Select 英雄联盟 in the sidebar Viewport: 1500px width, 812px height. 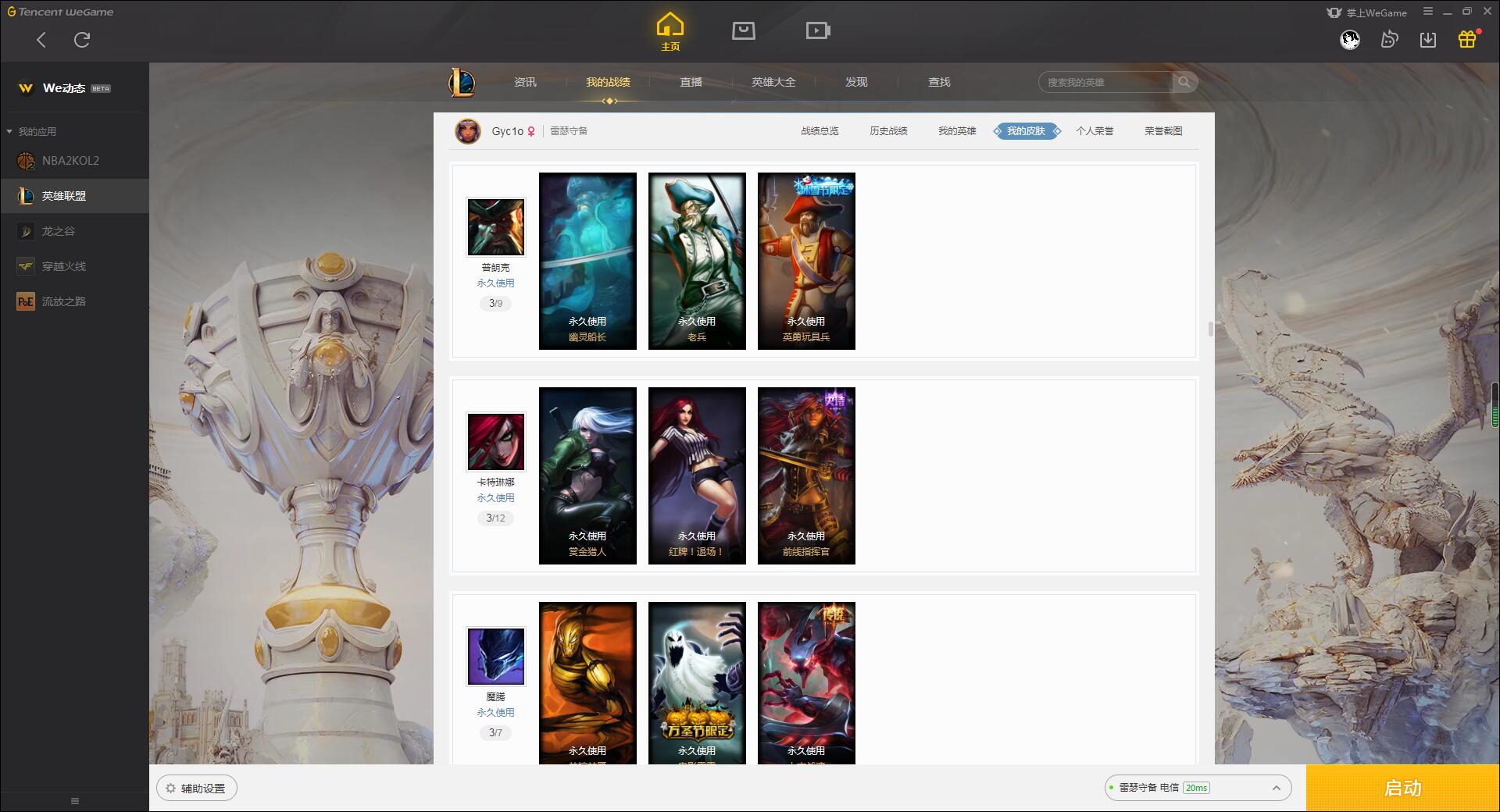pos(74,196)
